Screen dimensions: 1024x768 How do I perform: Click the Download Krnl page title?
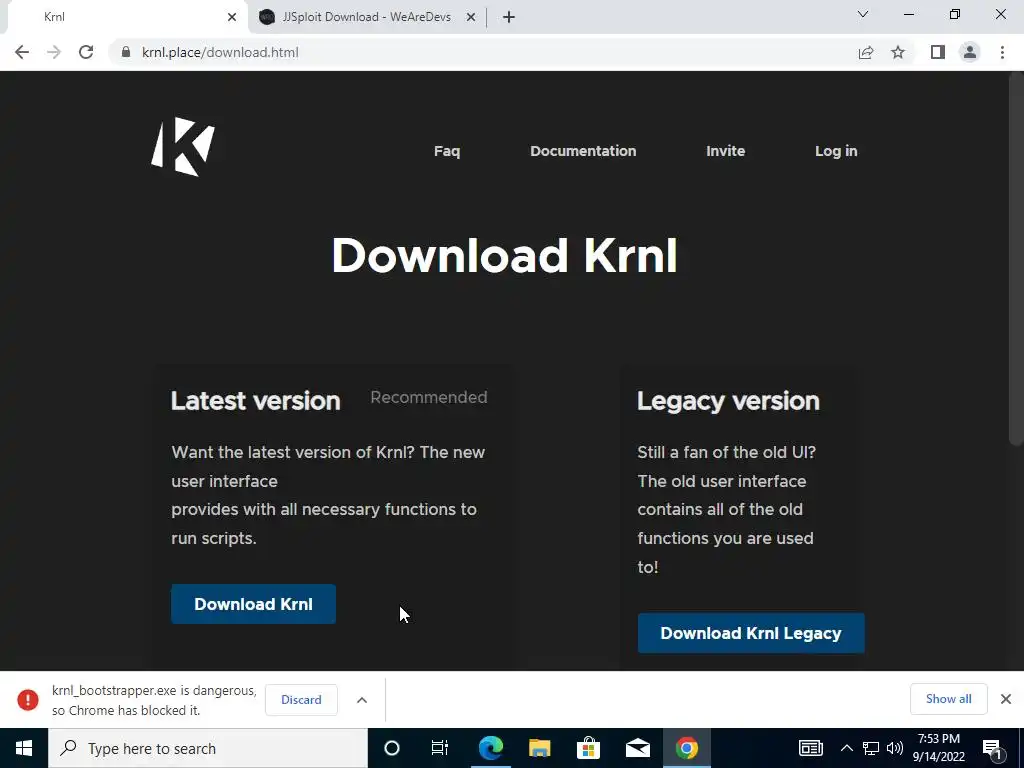pyautogui.click(x=504, y=255)
